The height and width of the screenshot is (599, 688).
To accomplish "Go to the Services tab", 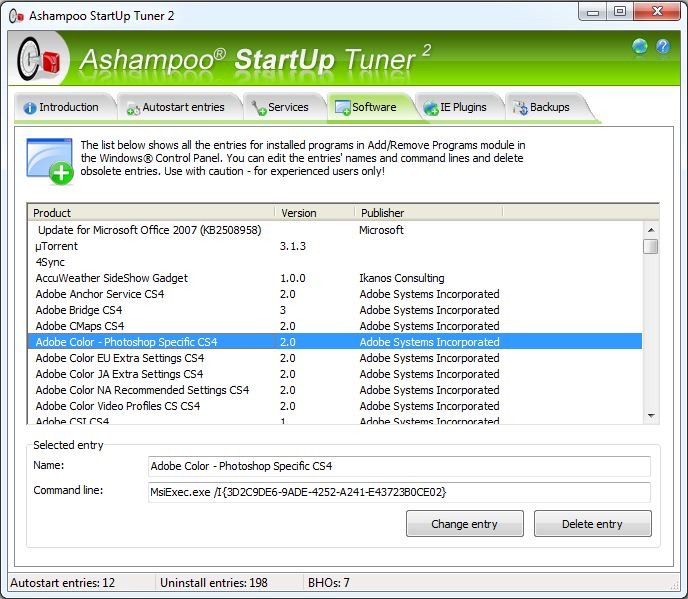I will tap(283, 107).
